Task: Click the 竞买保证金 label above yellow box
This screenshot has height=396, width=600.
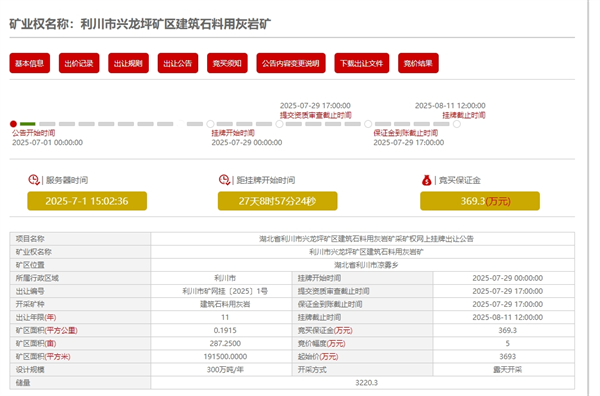Action: [460, 180]
